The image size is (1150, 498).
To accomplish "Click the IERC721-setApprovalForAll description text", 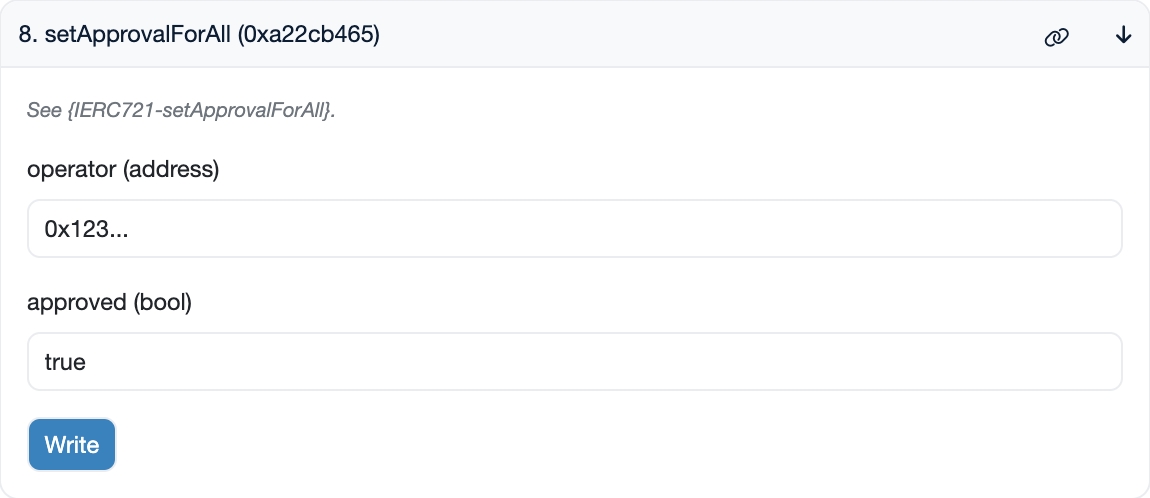I will point(181,110).
